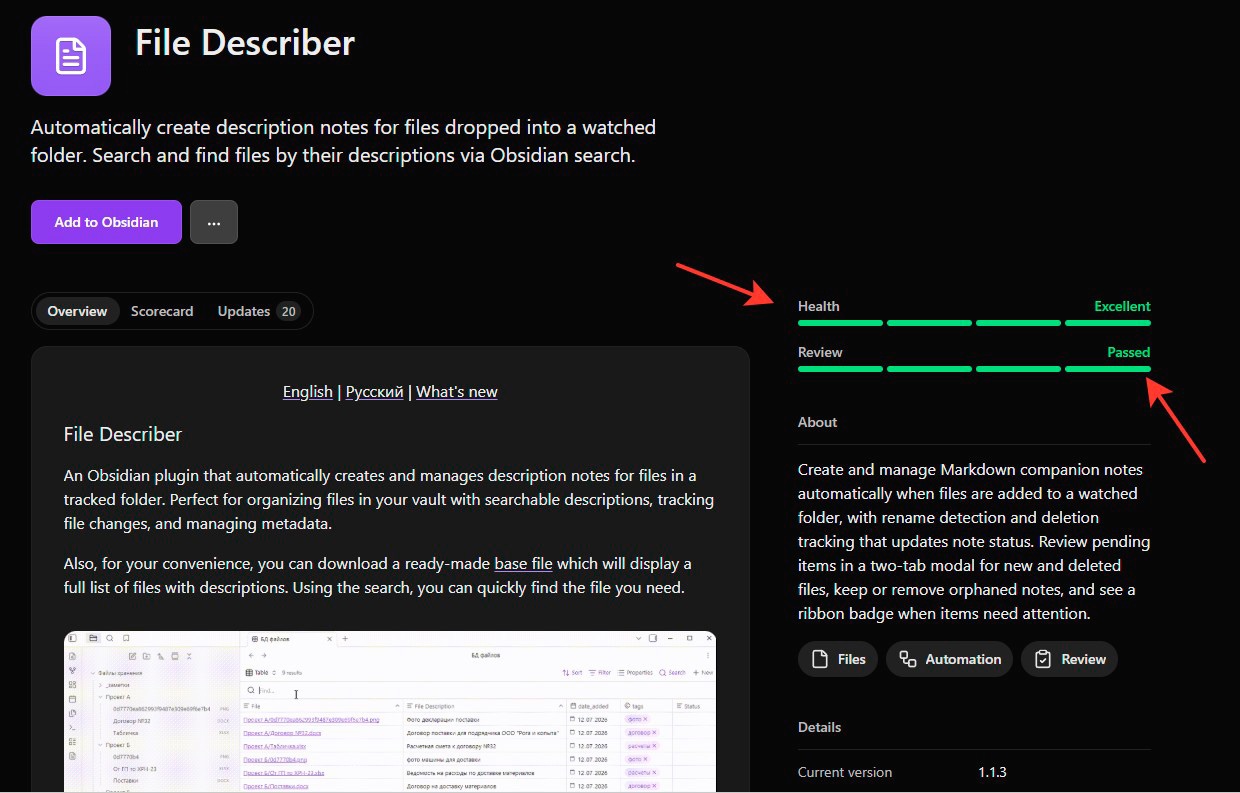Follow the English readme link
The image size is (1240, 793).
pyautogui.click(x=308, y=392)
